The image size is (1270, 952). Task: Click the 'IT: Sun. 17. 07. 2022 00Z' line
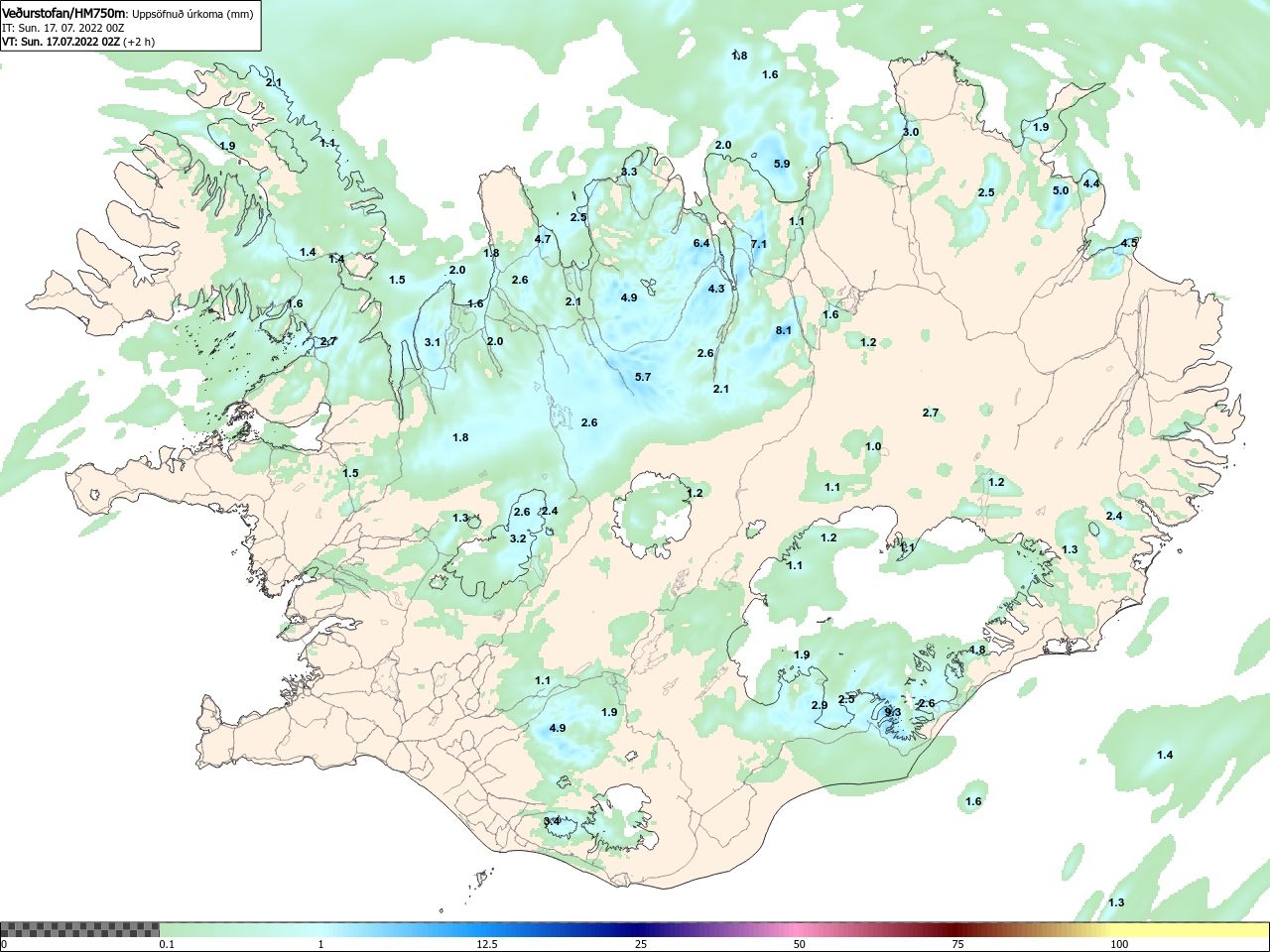coord(63,28)
